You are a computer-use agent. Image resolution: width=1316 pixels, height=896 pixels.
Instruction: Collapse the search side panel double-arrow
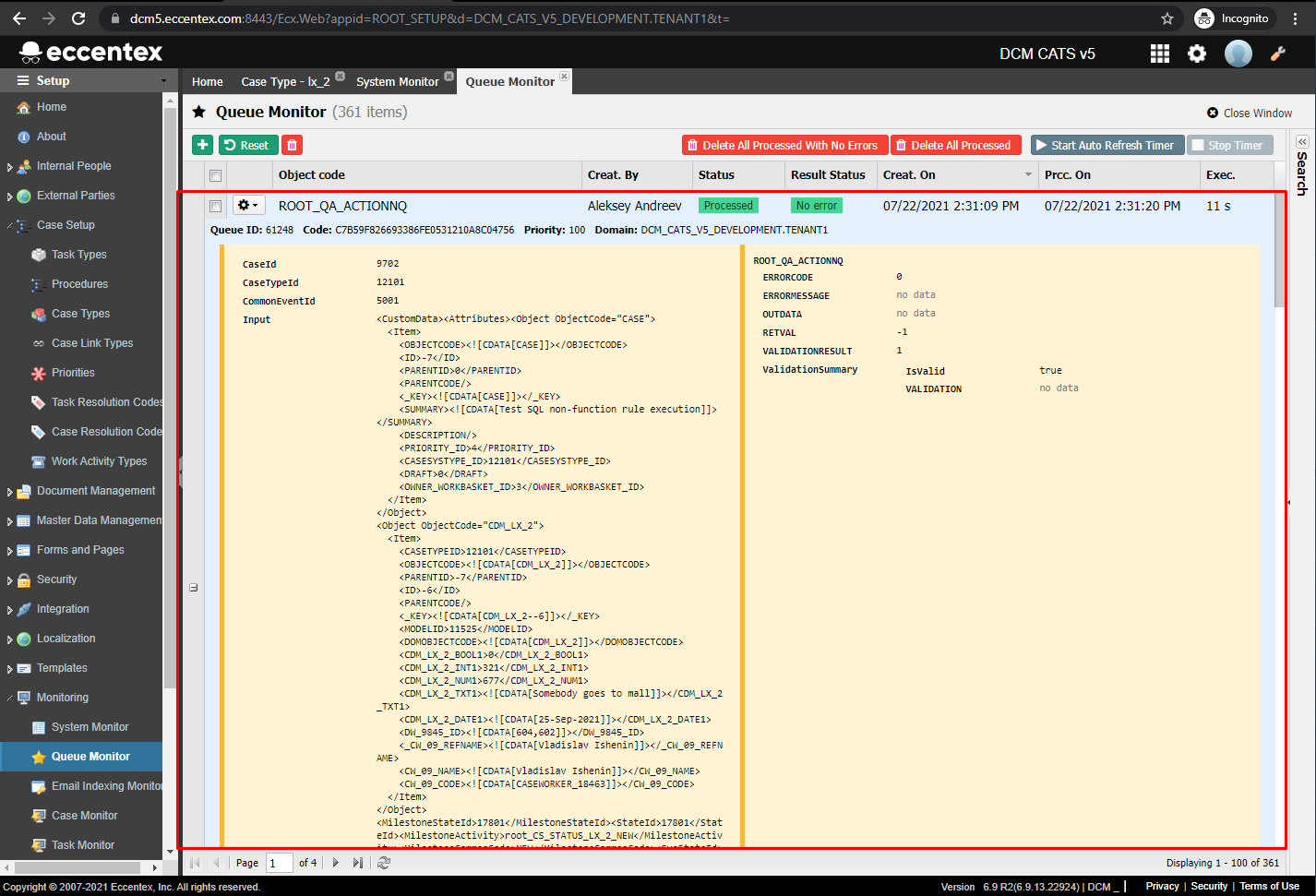[x=1302, y=142]
